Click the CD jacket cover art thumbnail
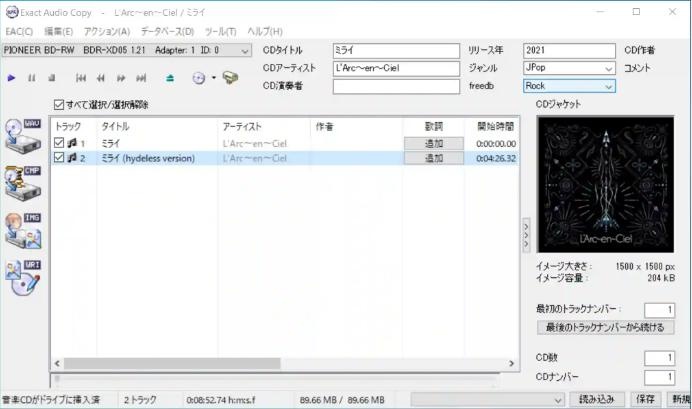The width and height of the screenshot is (692, 409). (606, 184)
